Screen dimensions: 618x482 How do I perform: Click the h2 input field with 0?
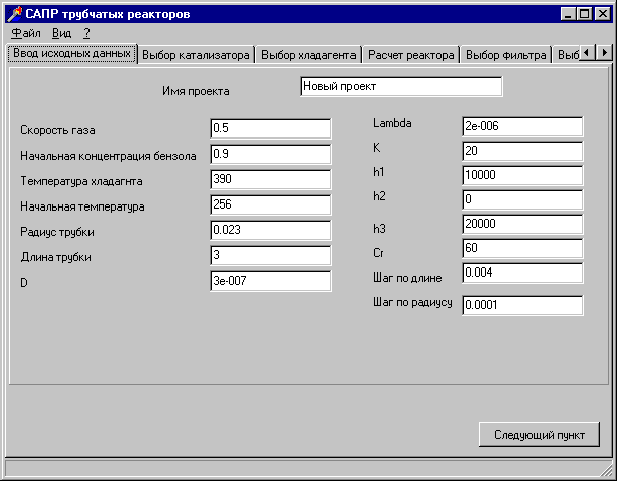pos(523,199)
